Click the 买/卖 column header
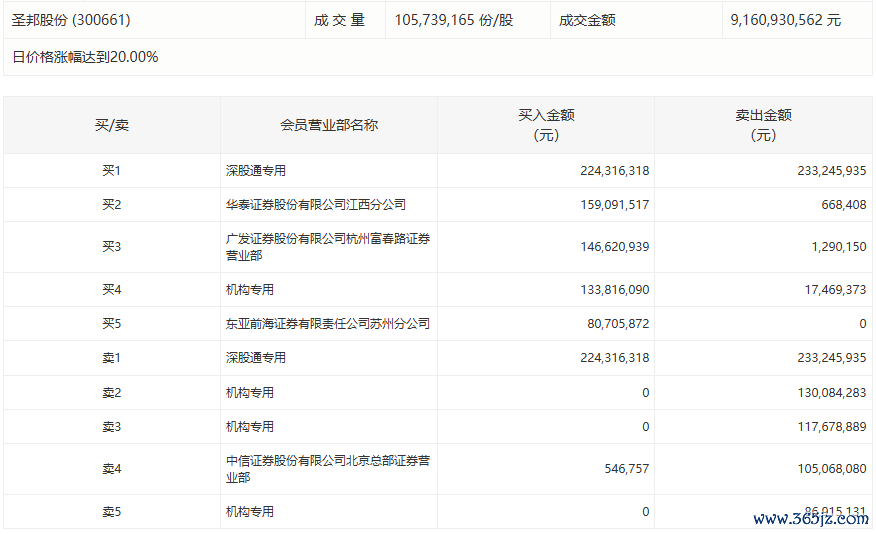The image size is (876, 534). tap(111, 125)
